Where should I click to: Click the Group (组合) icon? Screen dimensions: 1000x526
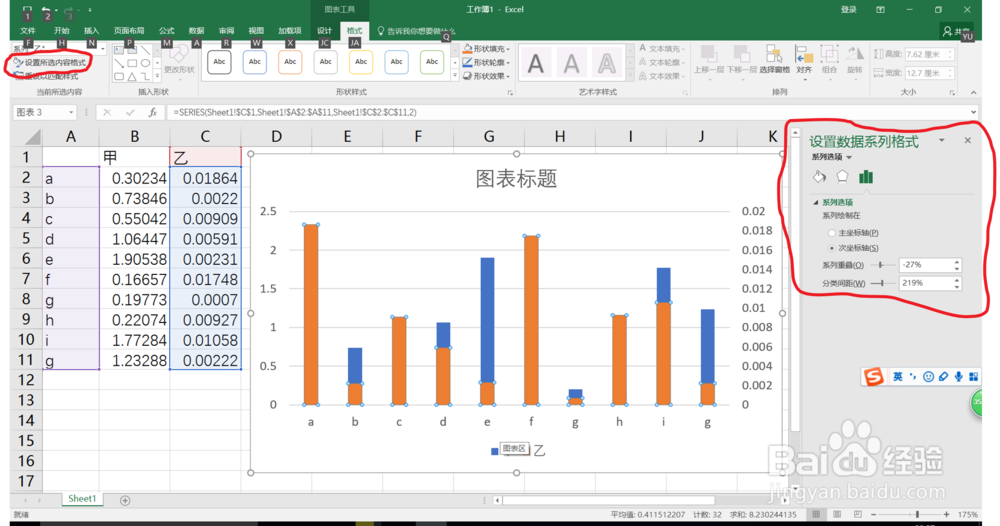[x=829, y=55]
